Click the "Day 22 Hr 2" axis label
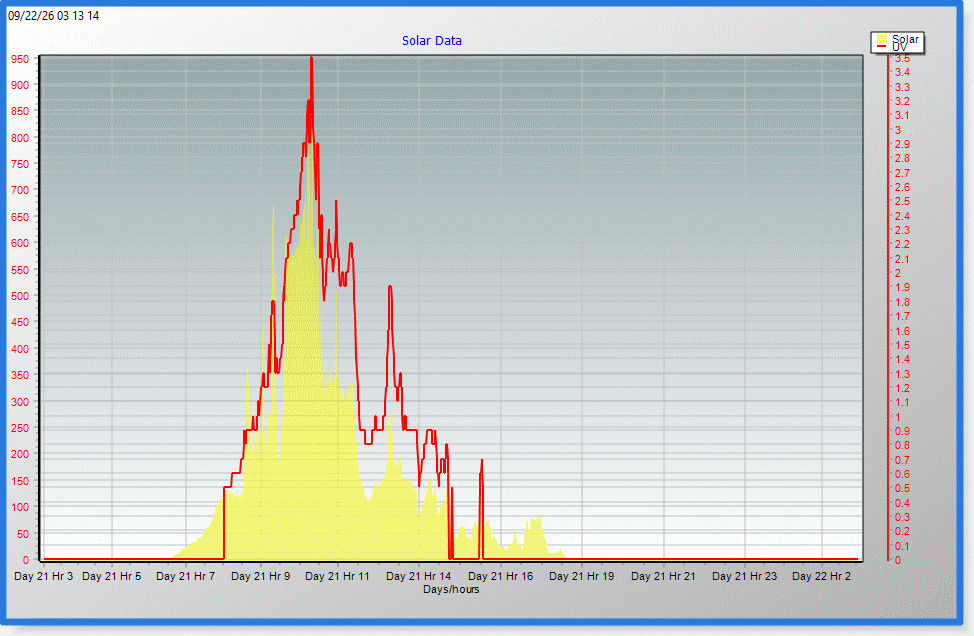This screenshot has height=636, width=974. pyautogui.click(x=822, y=576)
